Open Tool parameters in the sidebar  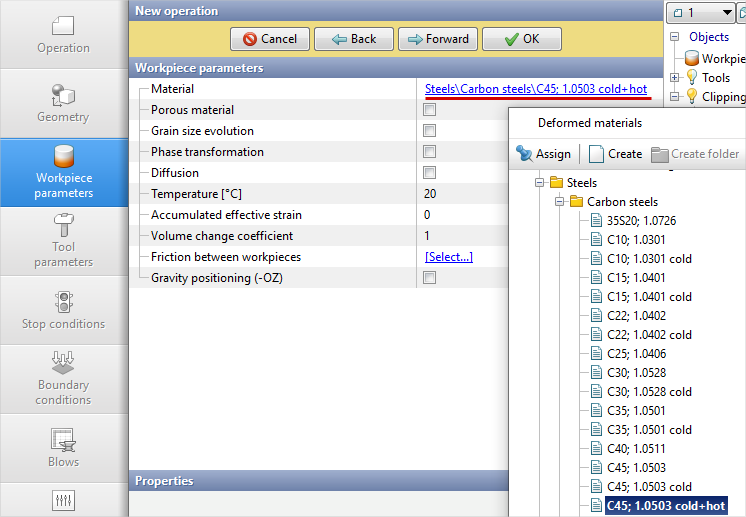click(63, 240)
